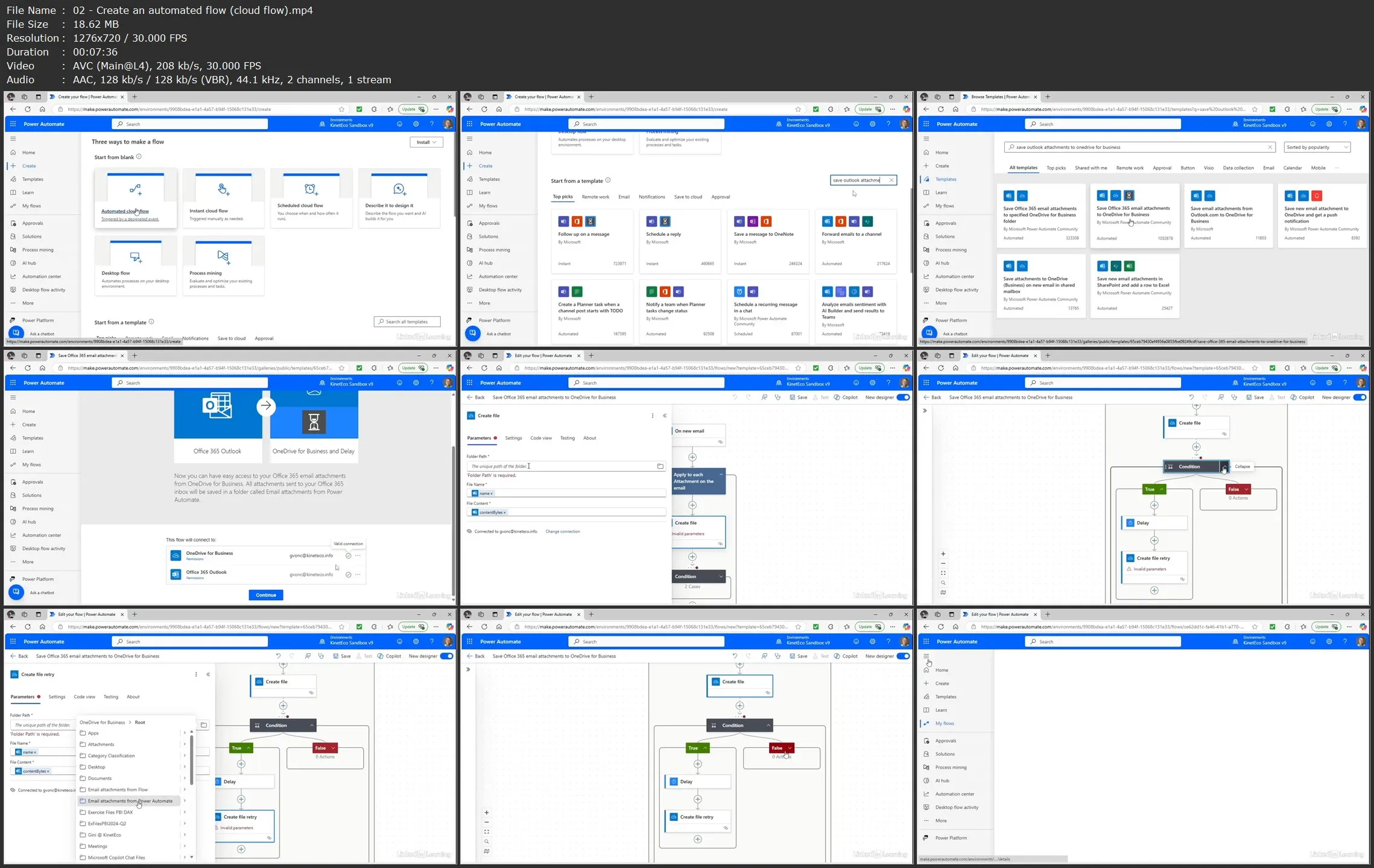Screen dimensions: 1374x868
Task: Click the Continue button
Action: click(x=265, y=595)
